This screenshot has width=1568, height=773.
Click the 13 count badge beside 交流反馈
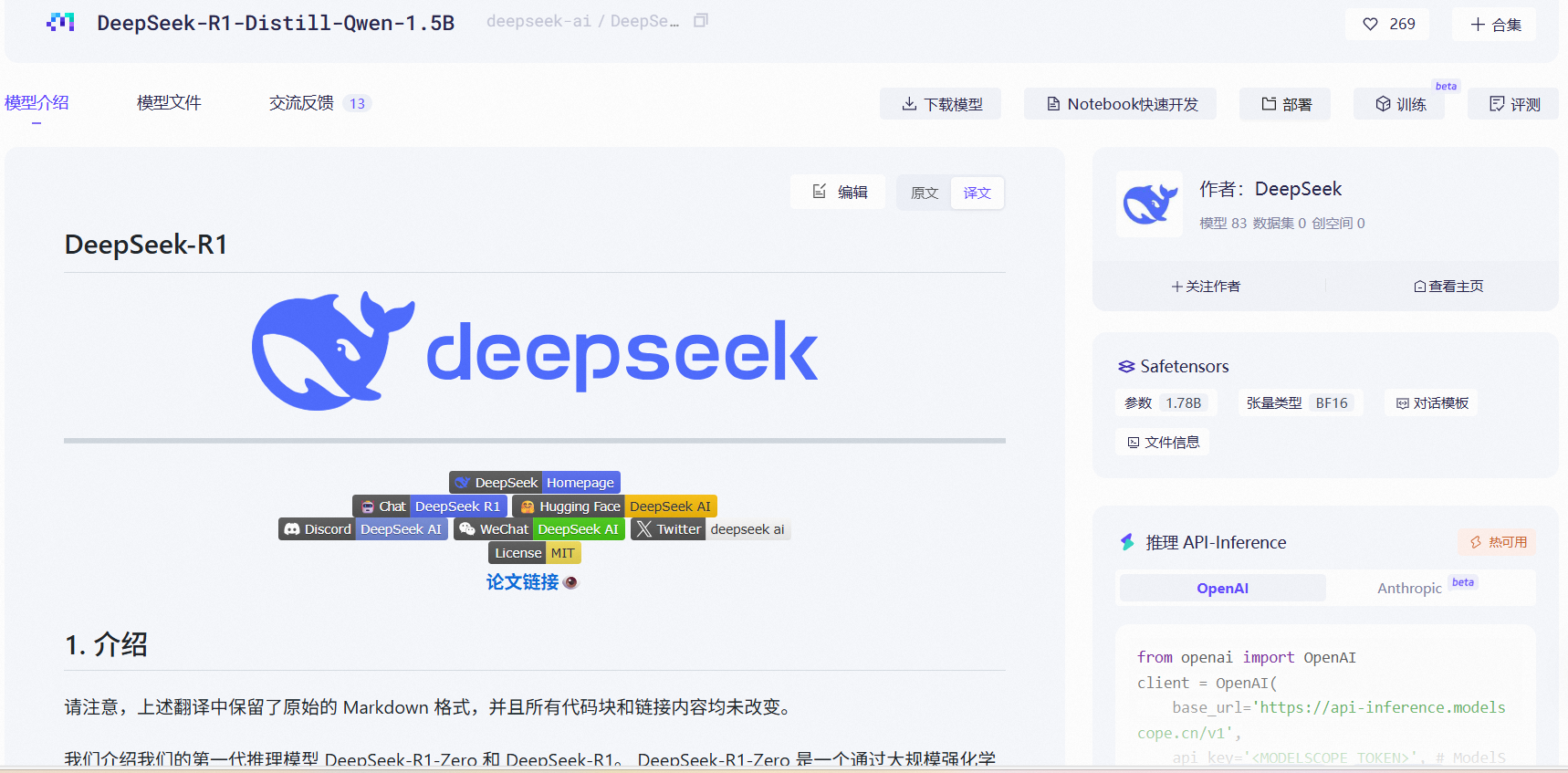[357, 103]
